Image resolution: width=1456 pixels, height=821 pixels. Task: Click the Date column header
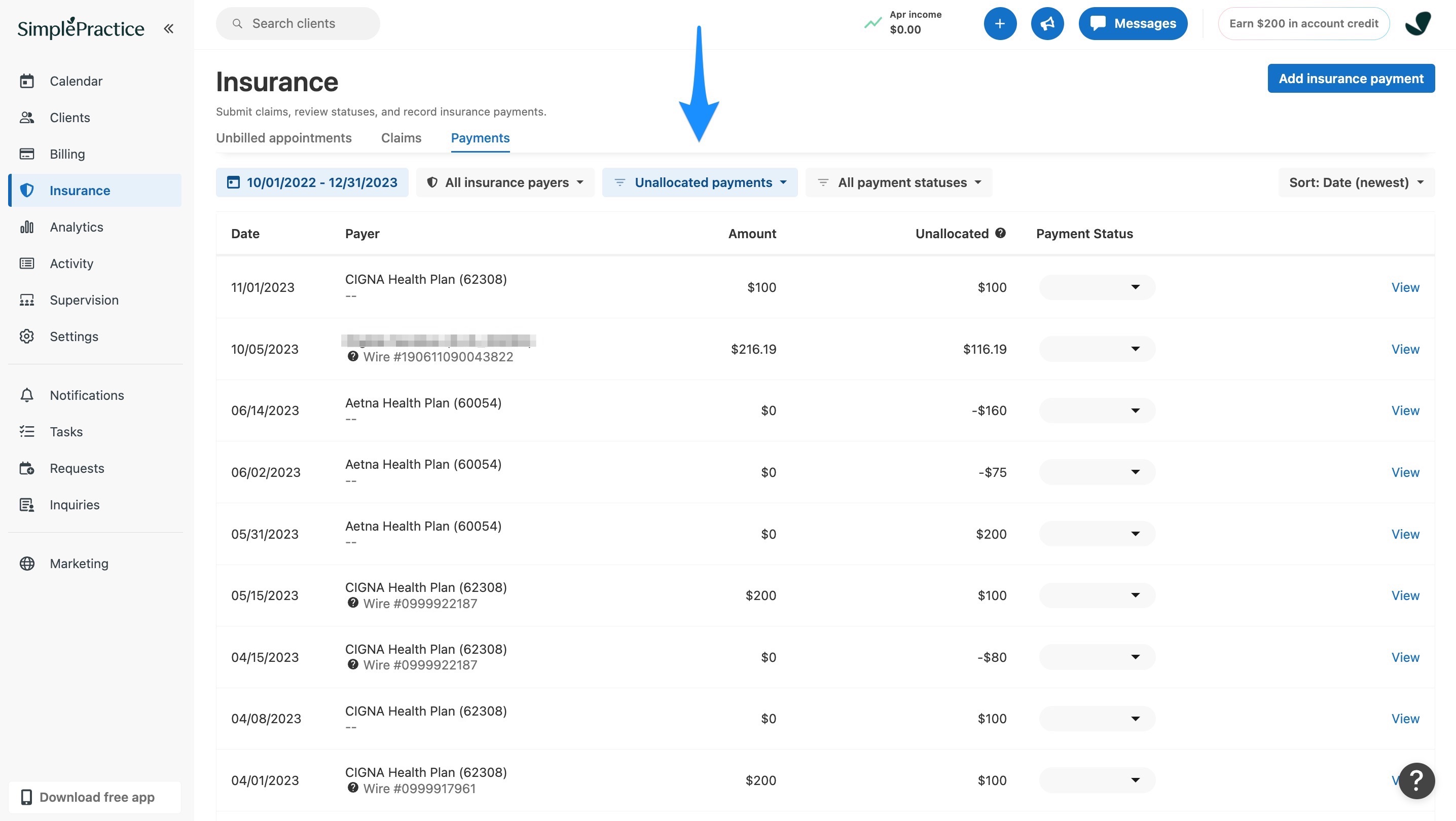coord(245,233)
